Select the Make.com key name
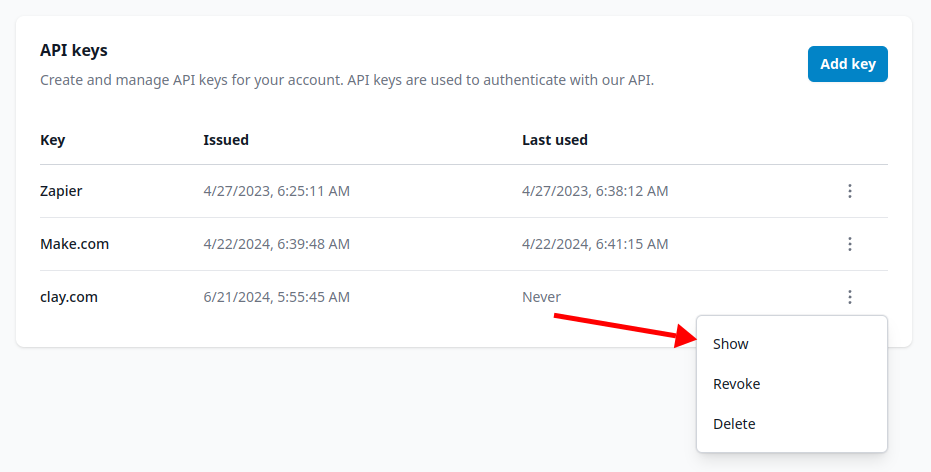 [x=75, y=244]
